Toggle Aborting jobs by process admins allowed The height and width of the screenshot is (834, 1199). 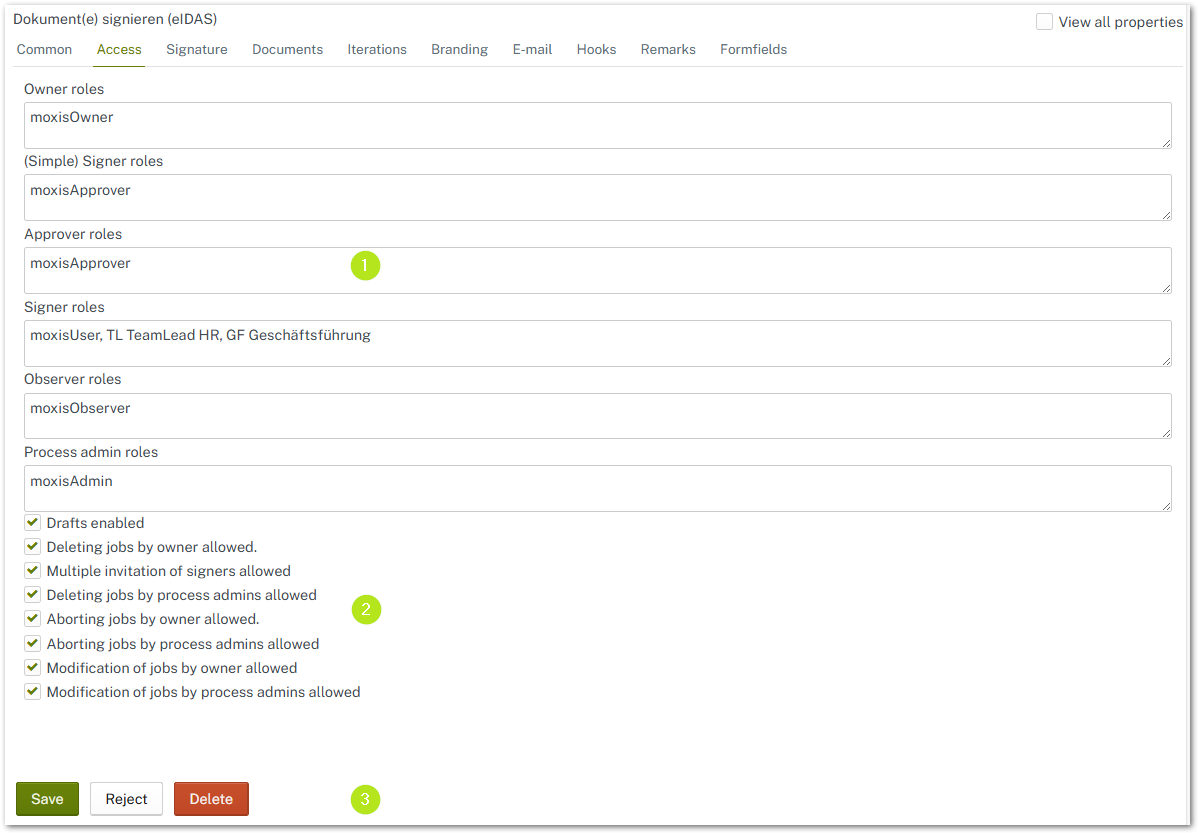click(32, 643)
